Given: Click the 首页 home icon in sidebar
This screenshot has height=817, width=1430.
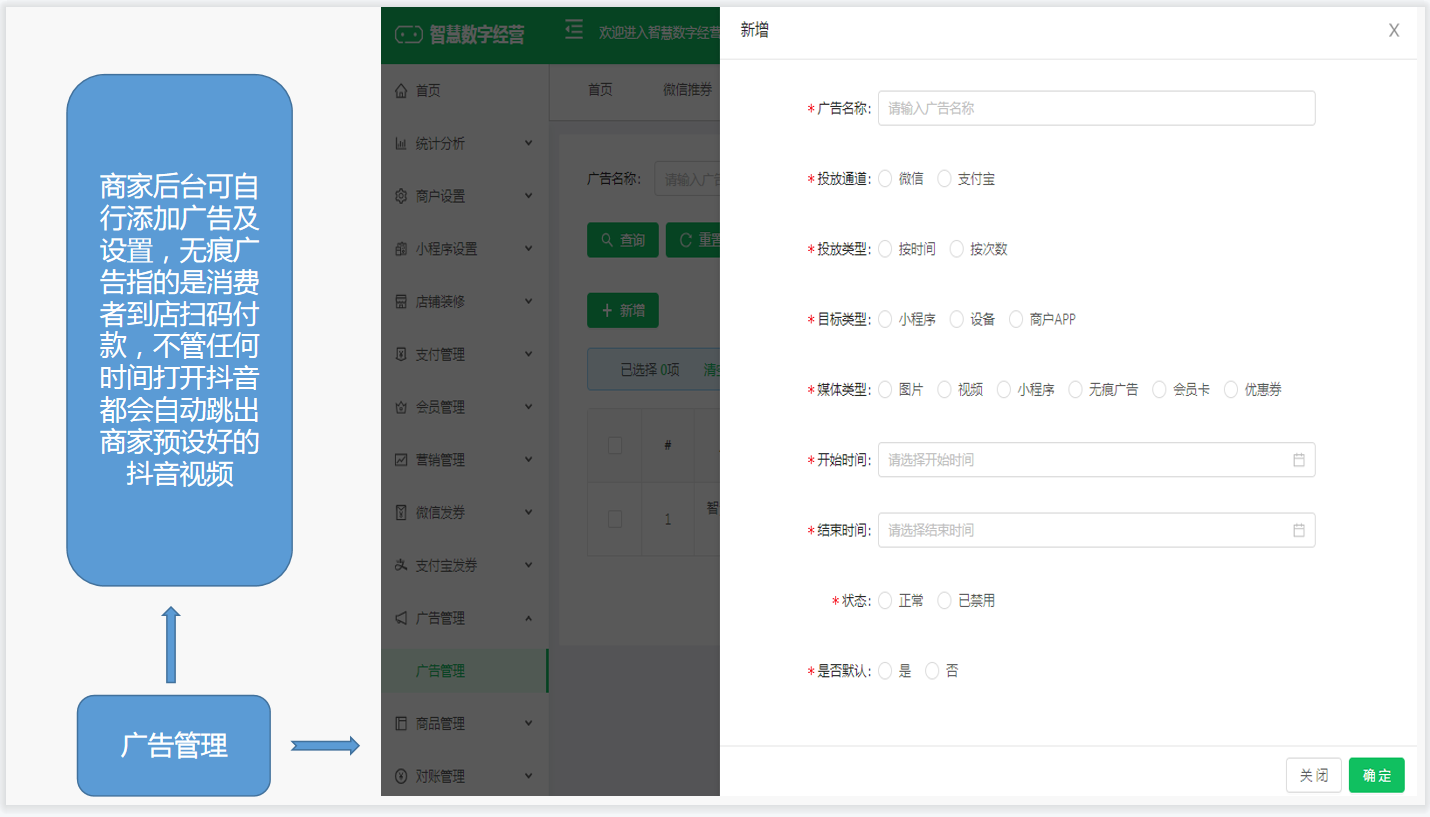Looking at the screenshot, I should click(400, 90).
